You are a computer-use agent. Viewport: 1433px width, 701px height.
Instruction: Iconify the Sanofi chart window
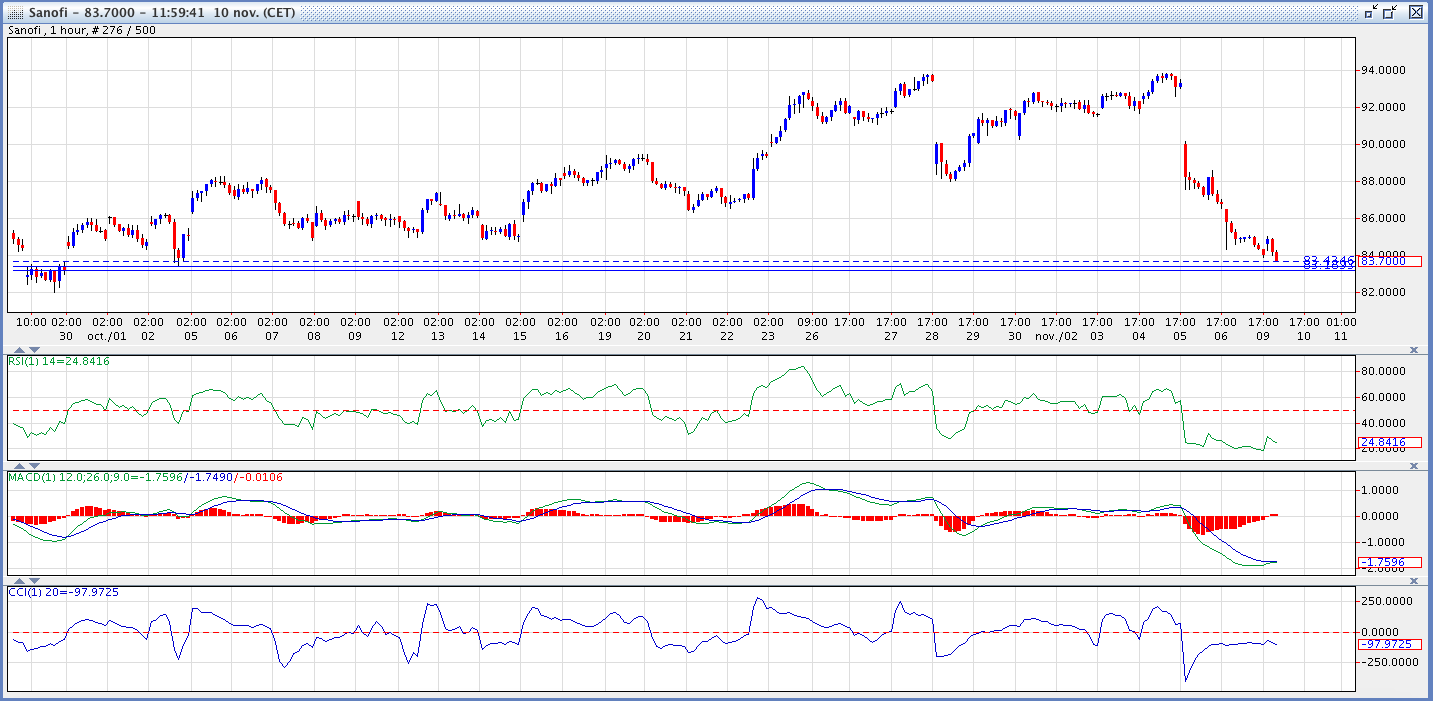coord(1371,12)
